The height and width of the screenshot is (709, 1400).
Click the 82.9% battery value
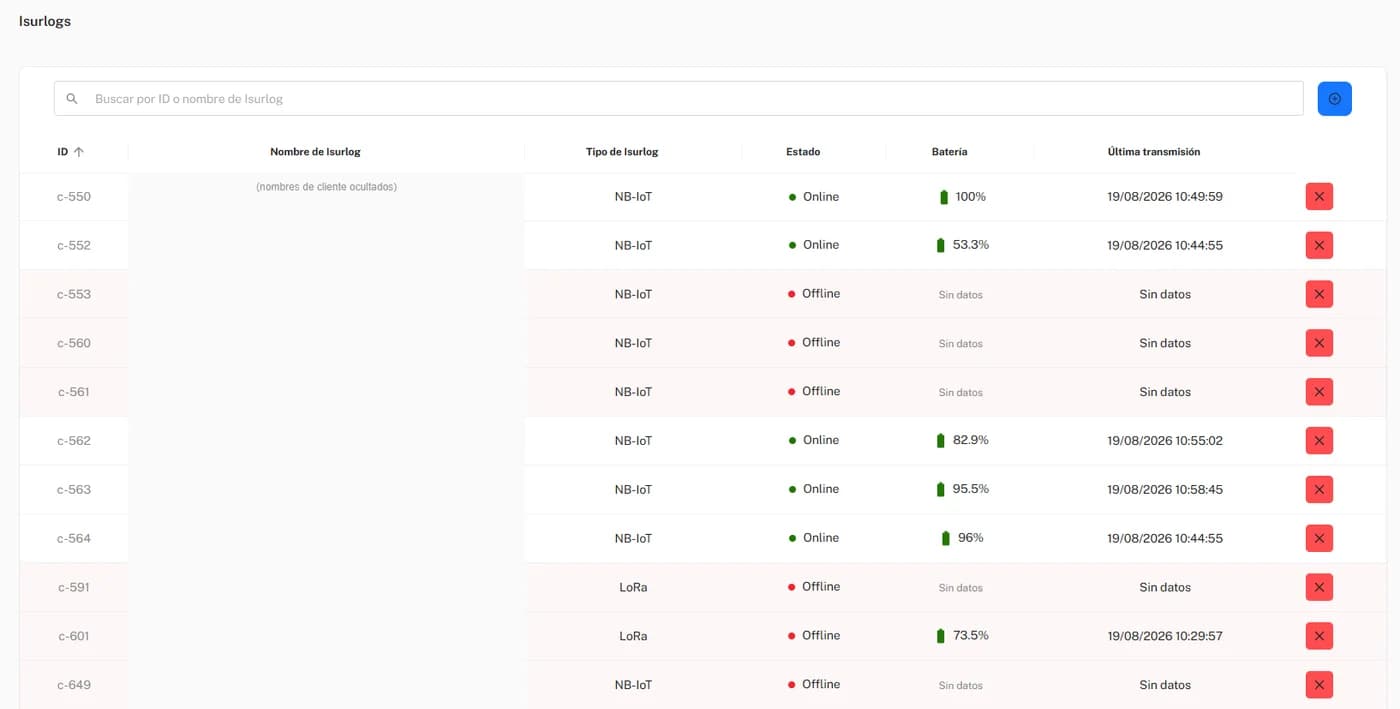coord(971,440)
